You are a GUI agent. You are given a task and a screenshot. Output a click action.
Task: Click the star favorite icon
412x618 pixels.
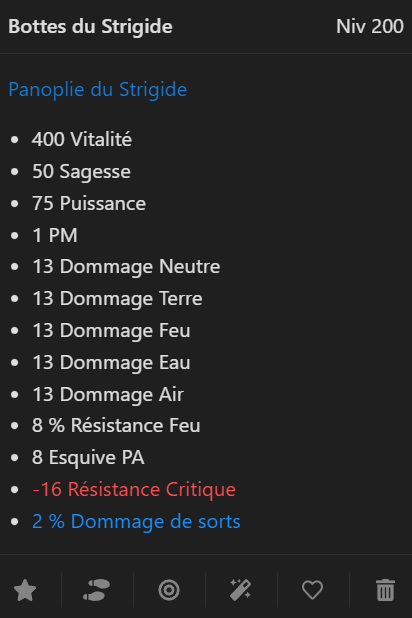[25, 590]
